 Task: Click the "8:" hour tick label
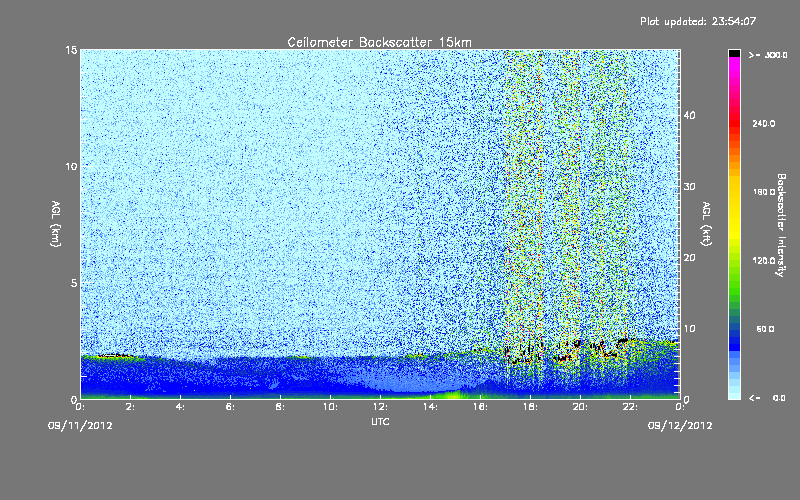point(281,407)
